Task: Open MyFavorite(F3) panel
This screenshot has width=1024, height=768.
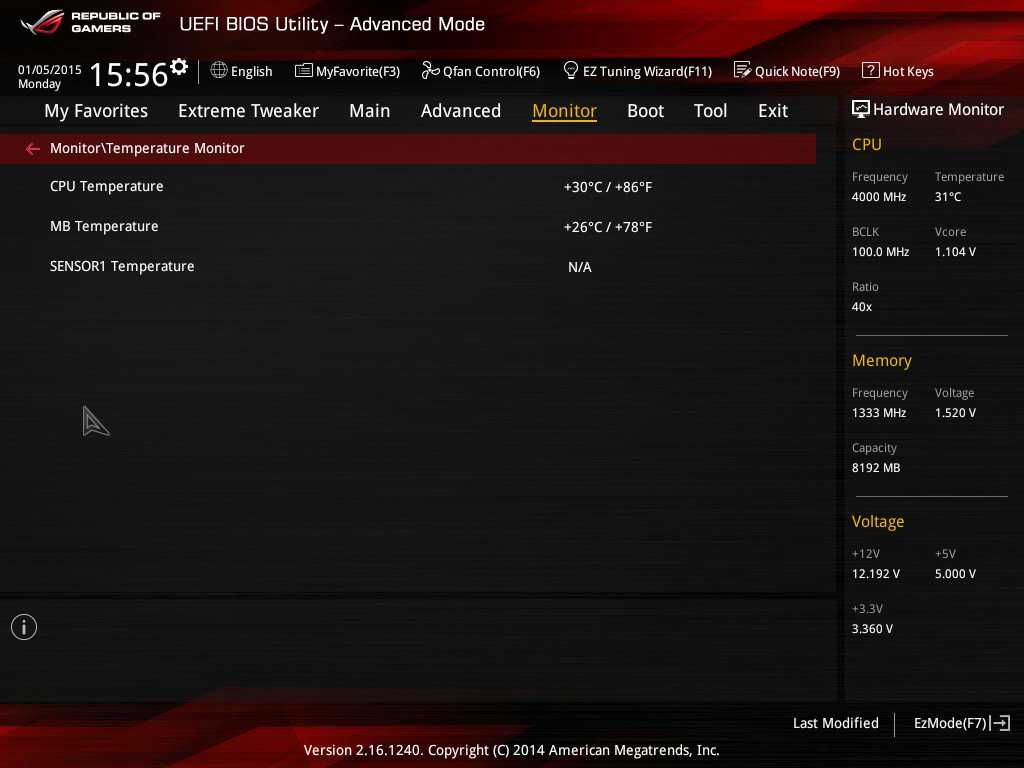Action: [347, 71]
